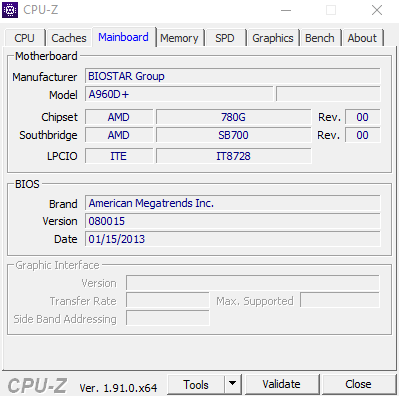
Task: Click the Southbridge AMD vendor value
Action: (x=119, y=135)
